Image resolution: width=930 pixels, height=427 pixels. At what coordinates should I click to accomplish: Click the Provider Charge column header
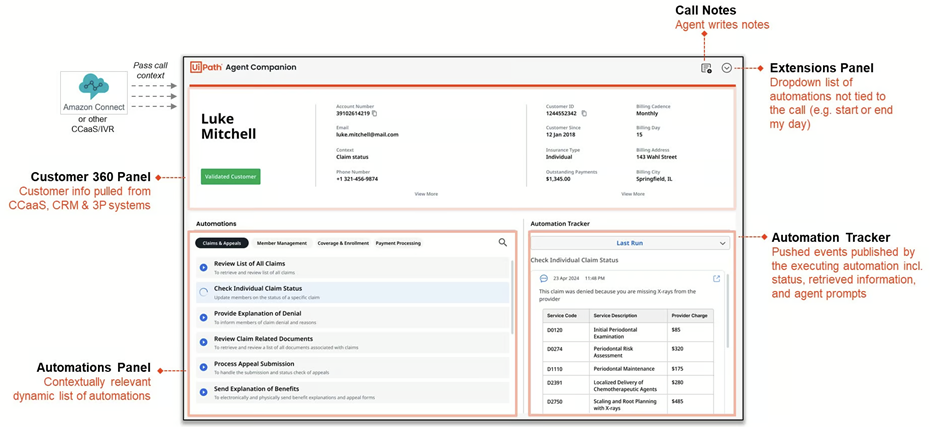689,316
